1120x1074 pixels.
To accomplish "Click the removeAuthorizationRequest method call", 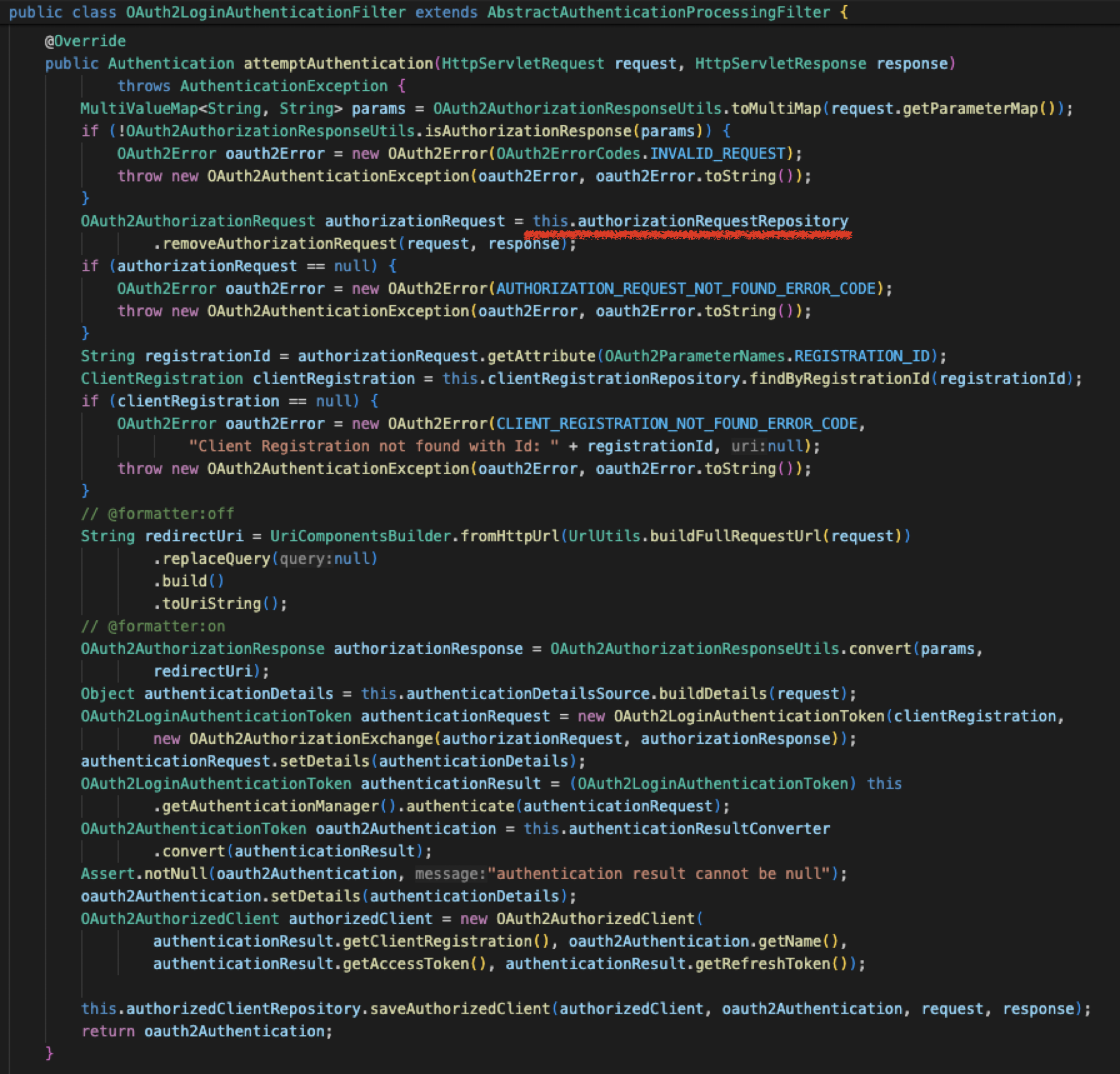I will tap(279, 244).
